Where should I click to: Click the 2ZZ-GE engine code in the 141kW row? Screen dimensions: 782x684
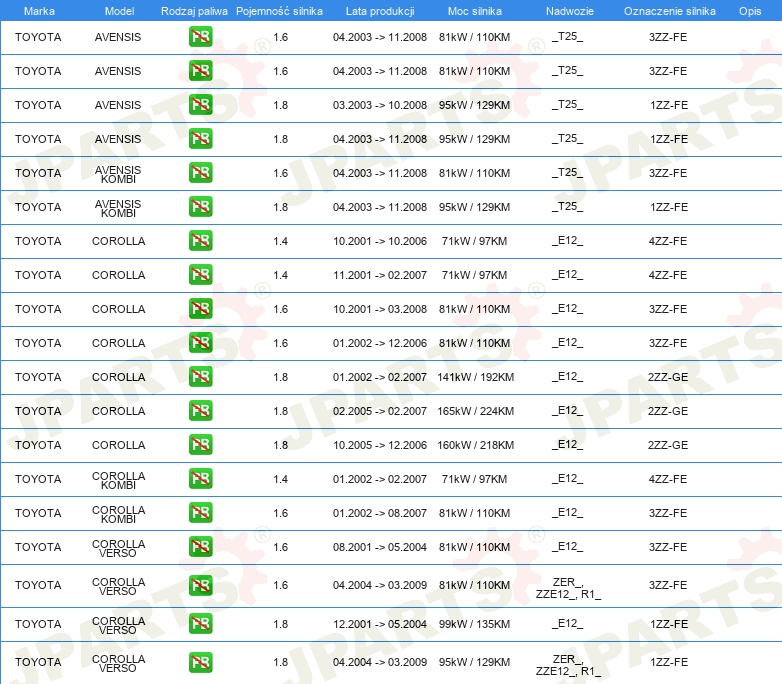[668, 377]
